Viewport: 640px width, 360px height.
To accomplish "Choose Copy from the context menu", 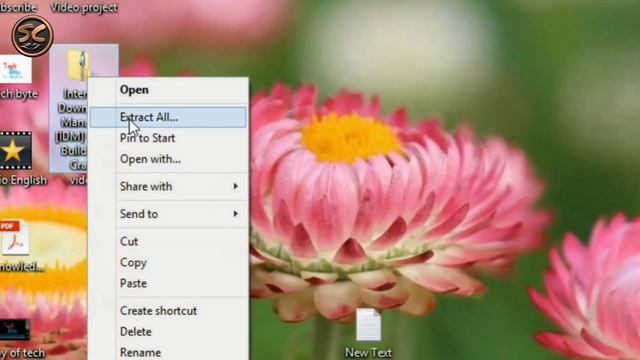I will [168, 262].
